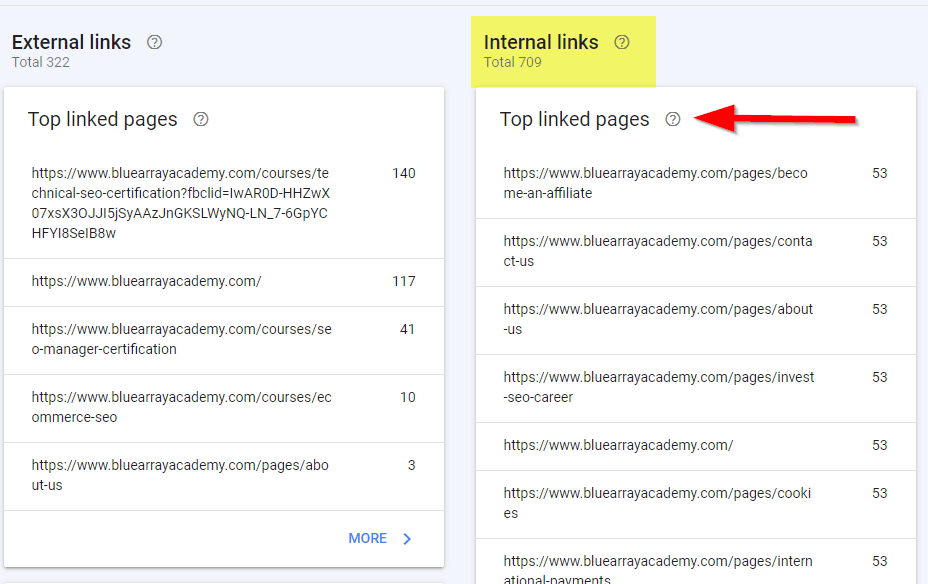Click 53 count beside invest-seo-career
The image size is (928, 584).
pyautogui.click(x=879, y=377)
